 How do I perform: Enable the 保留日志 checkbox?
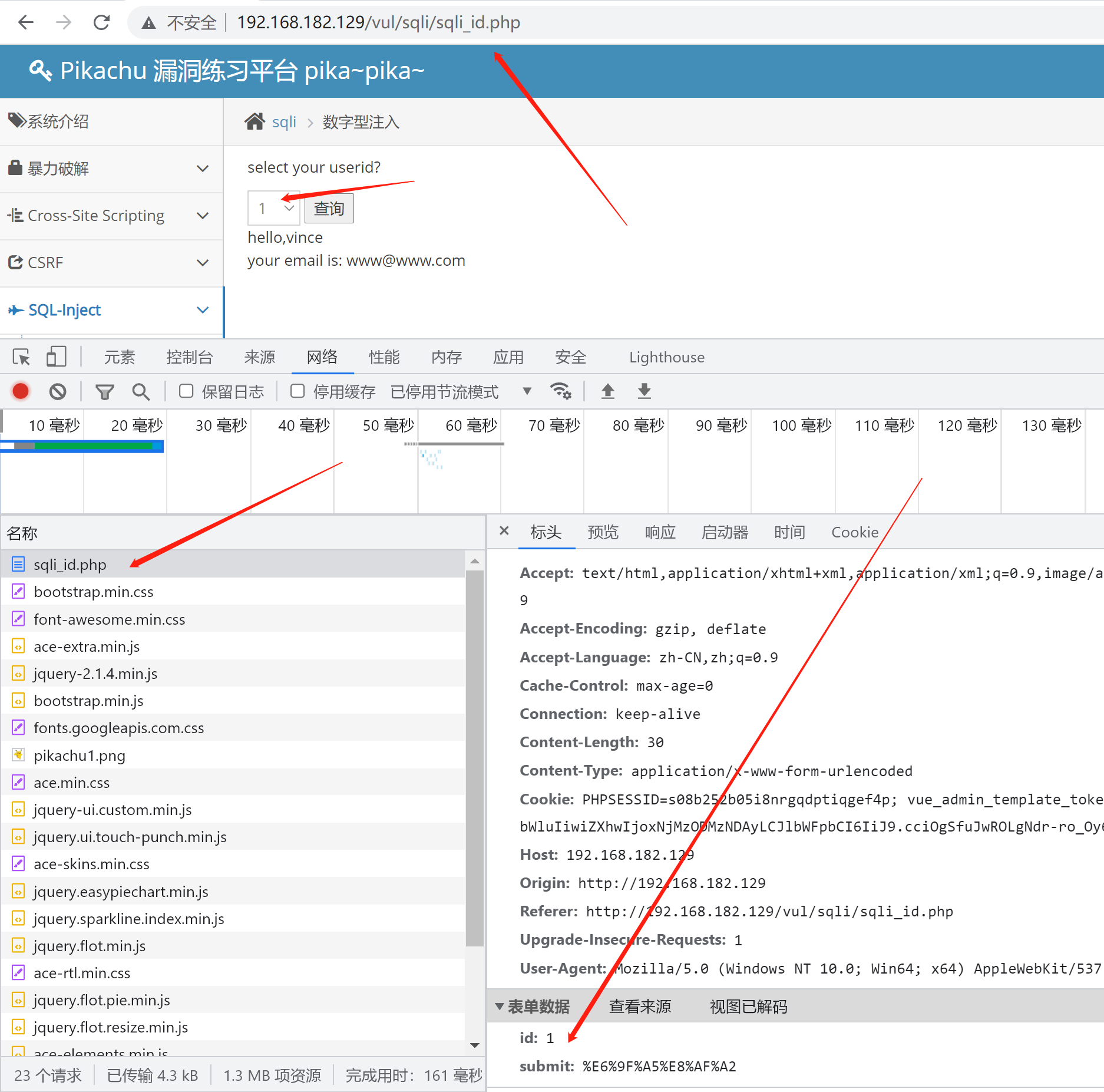(x=186, y=391)
